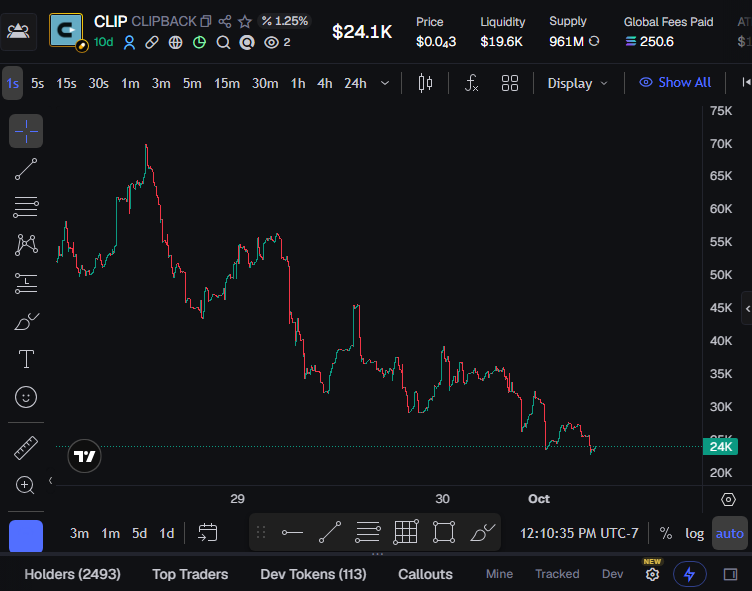Open the Callouts tab
The width and height of the screenshot is (752, 591).
(425, 574)
